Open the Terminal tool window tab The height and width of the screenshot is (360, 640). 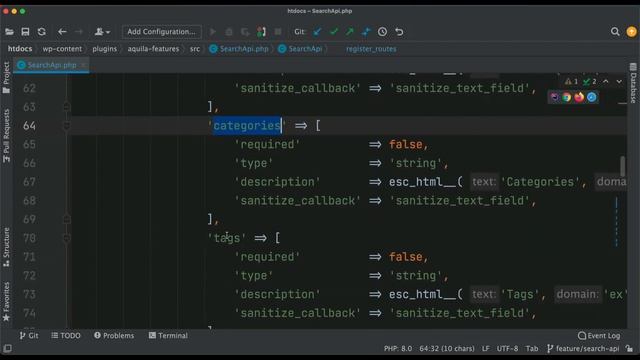tap(168, 336)
